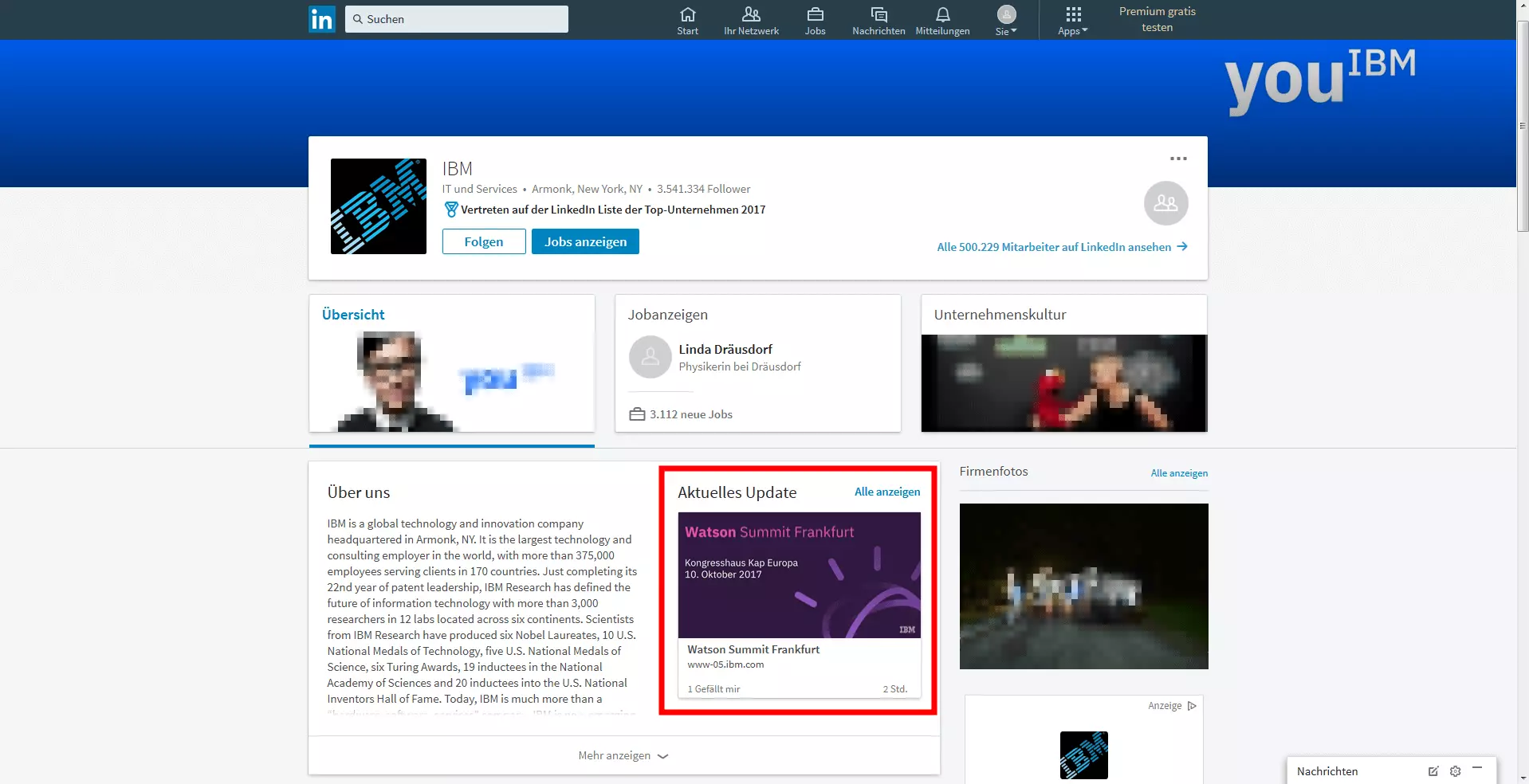Compose a new message via pencil icon

point(1433,770)
